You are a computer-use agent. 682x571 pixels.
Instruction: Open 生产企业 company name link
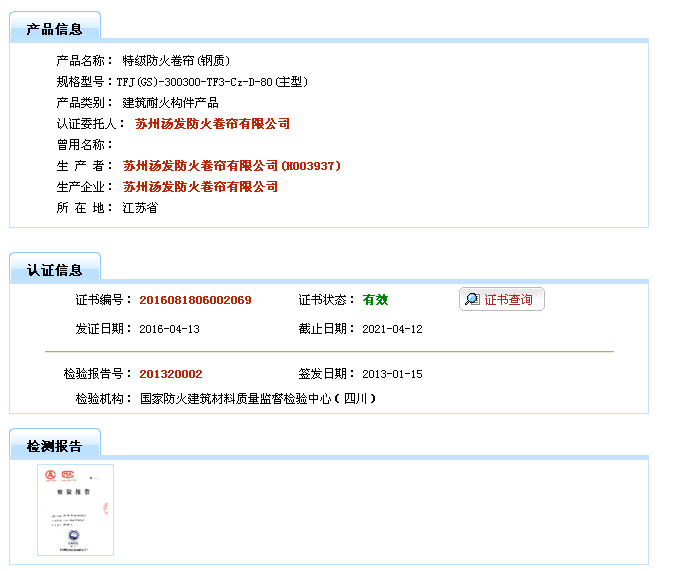[x=200, y=187]
